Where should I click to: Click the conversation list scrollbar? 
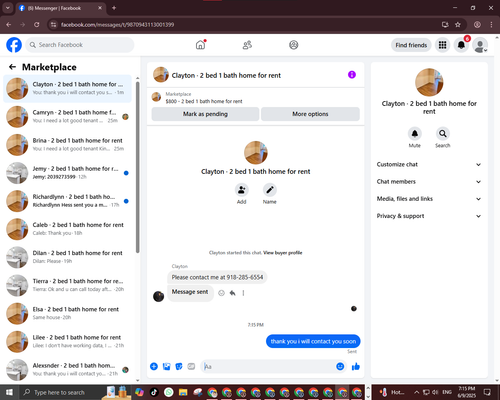click(138, 167)
